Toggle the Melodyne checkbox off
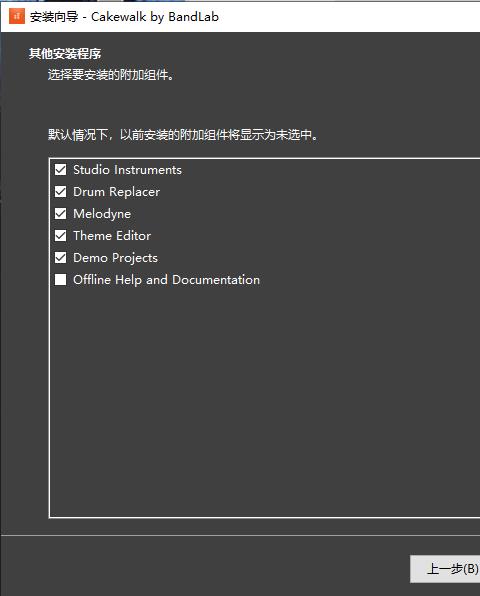Screen dimensions: 480x596 coord(60,214)
